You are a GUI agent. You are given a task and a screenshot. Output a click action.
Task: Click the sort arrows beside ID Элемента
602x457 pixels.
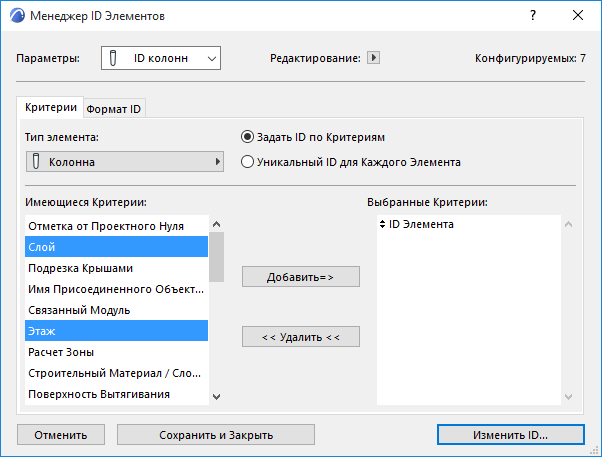[x=383, y=225]
